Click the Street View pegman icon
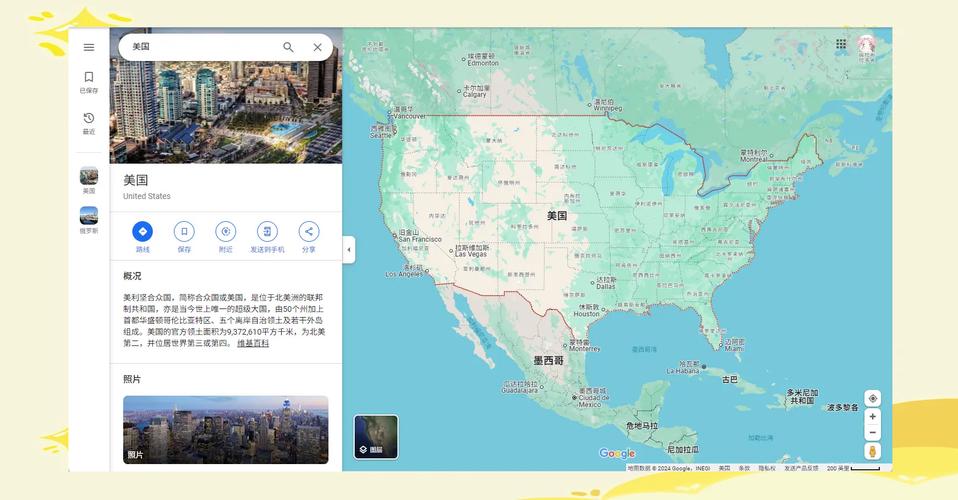The height and width of the screenshot is (500, 958). tap(872, 452)
